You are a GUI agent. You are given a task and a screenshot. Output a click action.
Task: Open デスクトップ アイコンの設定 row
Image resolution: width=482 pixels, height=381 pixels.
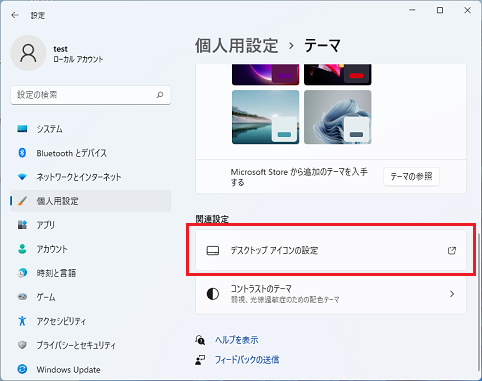pyautogui.click(x=331, y=250)
